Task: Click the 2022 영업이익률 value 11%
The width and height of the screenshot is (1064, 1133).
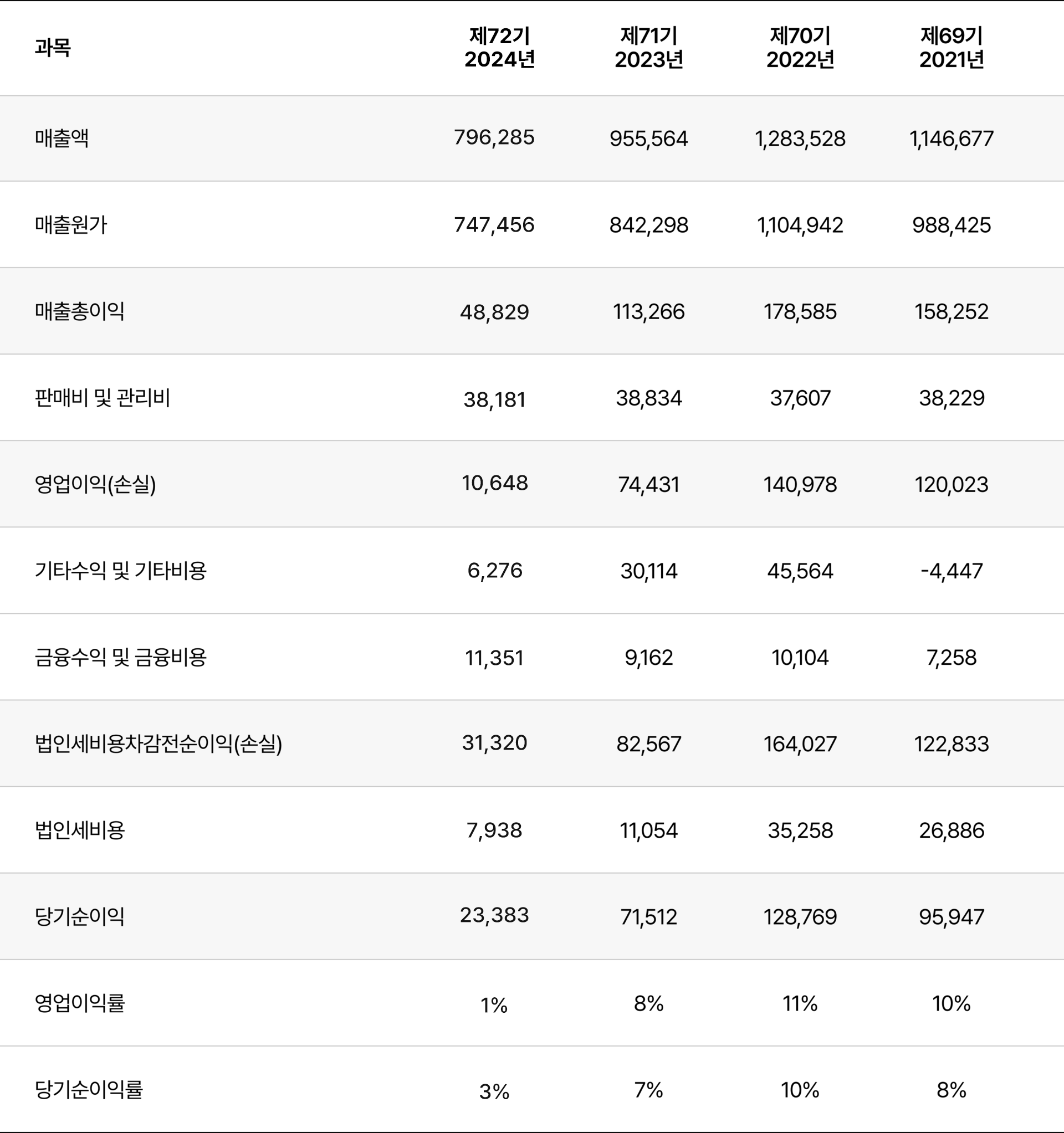Action: [800, 1003]
